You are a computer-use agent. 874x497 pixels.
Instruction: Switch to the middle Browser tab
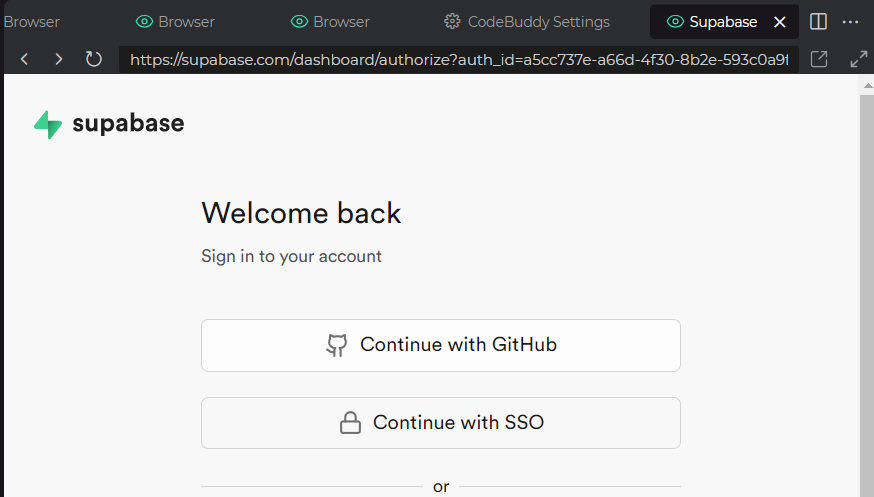point(175,21)
